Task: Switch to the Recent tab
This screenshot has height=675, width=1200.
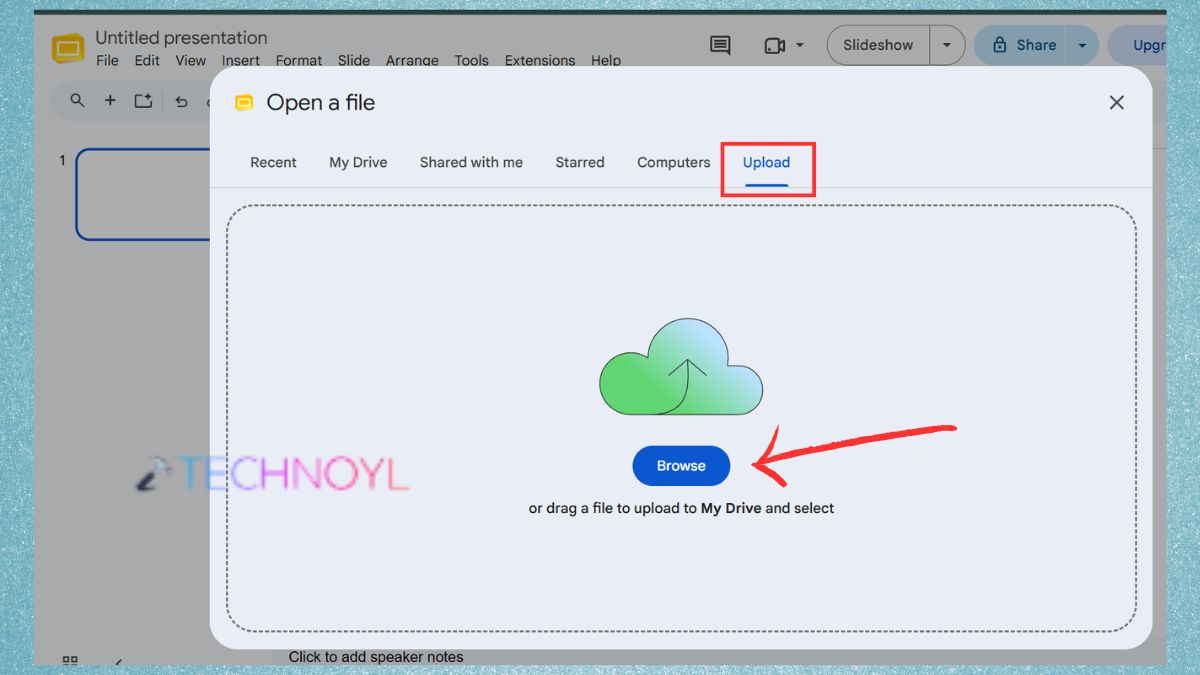Action: 273,162
